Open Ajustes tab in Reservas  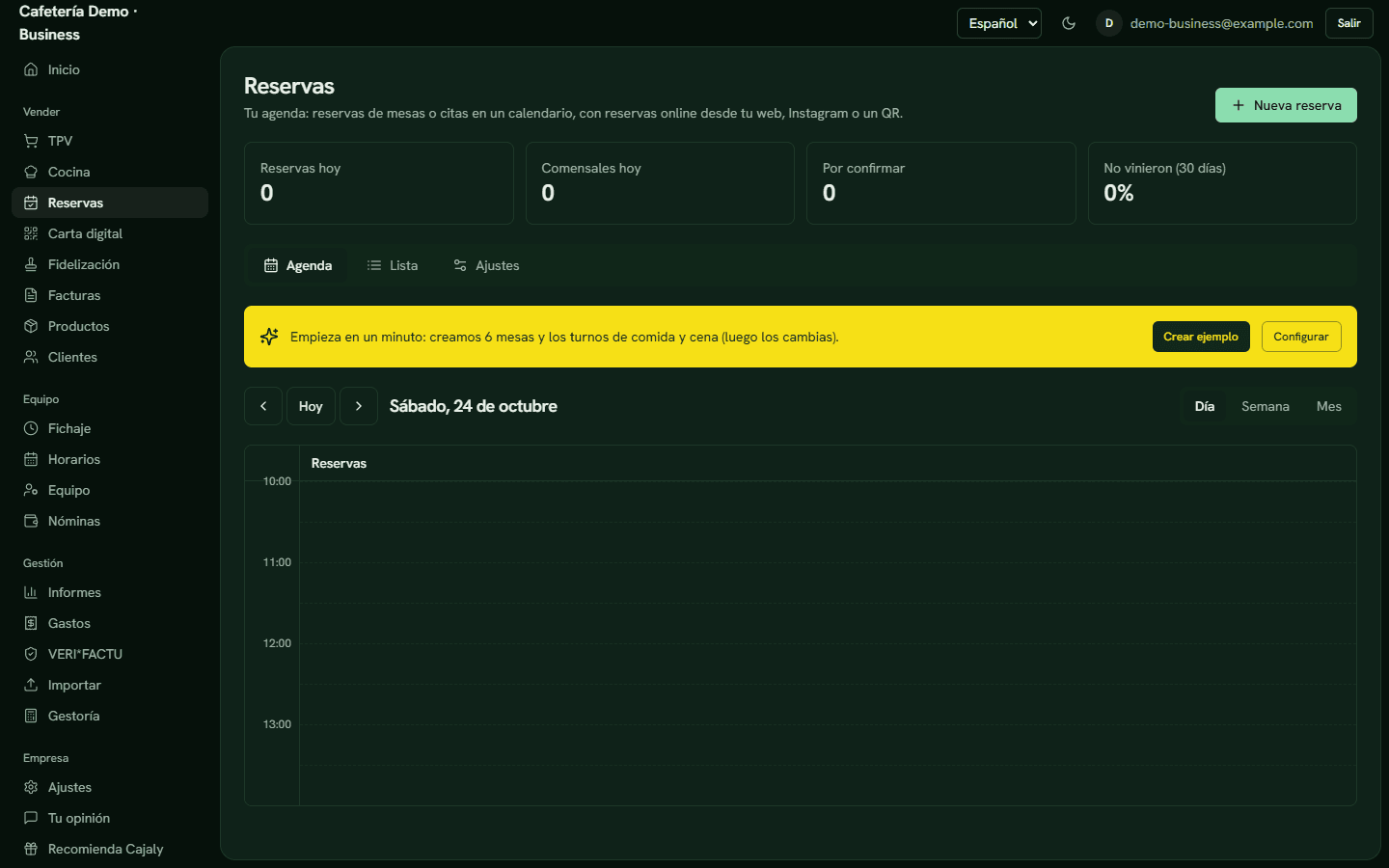click(486, 265)
